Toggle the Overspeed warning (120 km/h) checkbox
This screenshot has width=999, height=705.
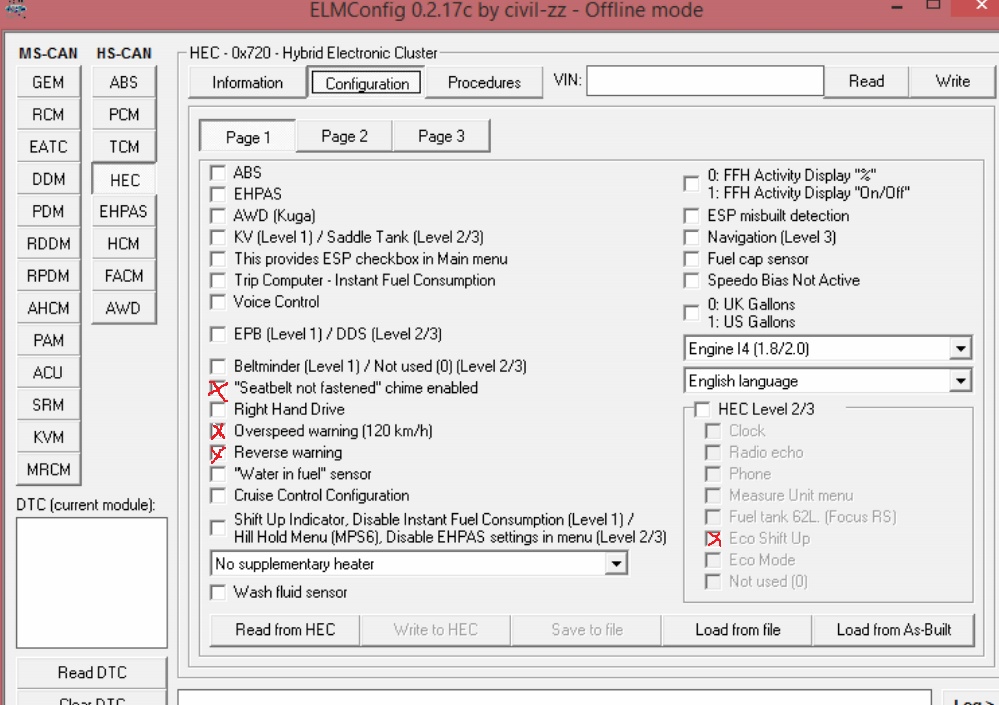coord(218,431)
